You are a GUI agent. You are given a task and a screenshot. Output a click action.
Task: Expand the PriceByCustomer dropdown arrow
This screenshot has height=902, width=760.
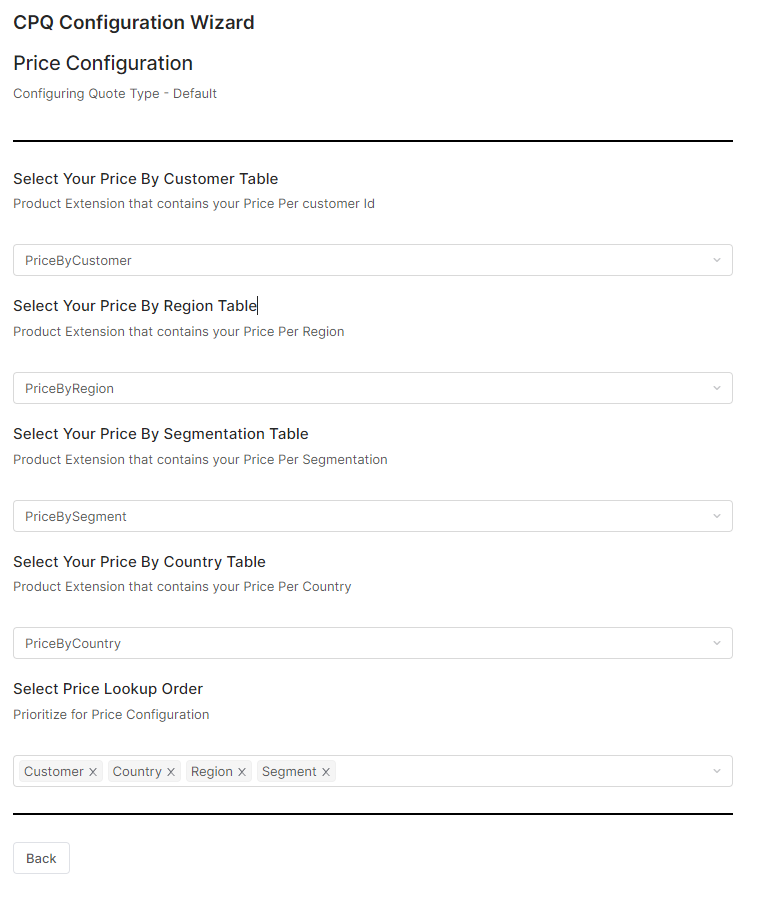(x=716, y=261)
